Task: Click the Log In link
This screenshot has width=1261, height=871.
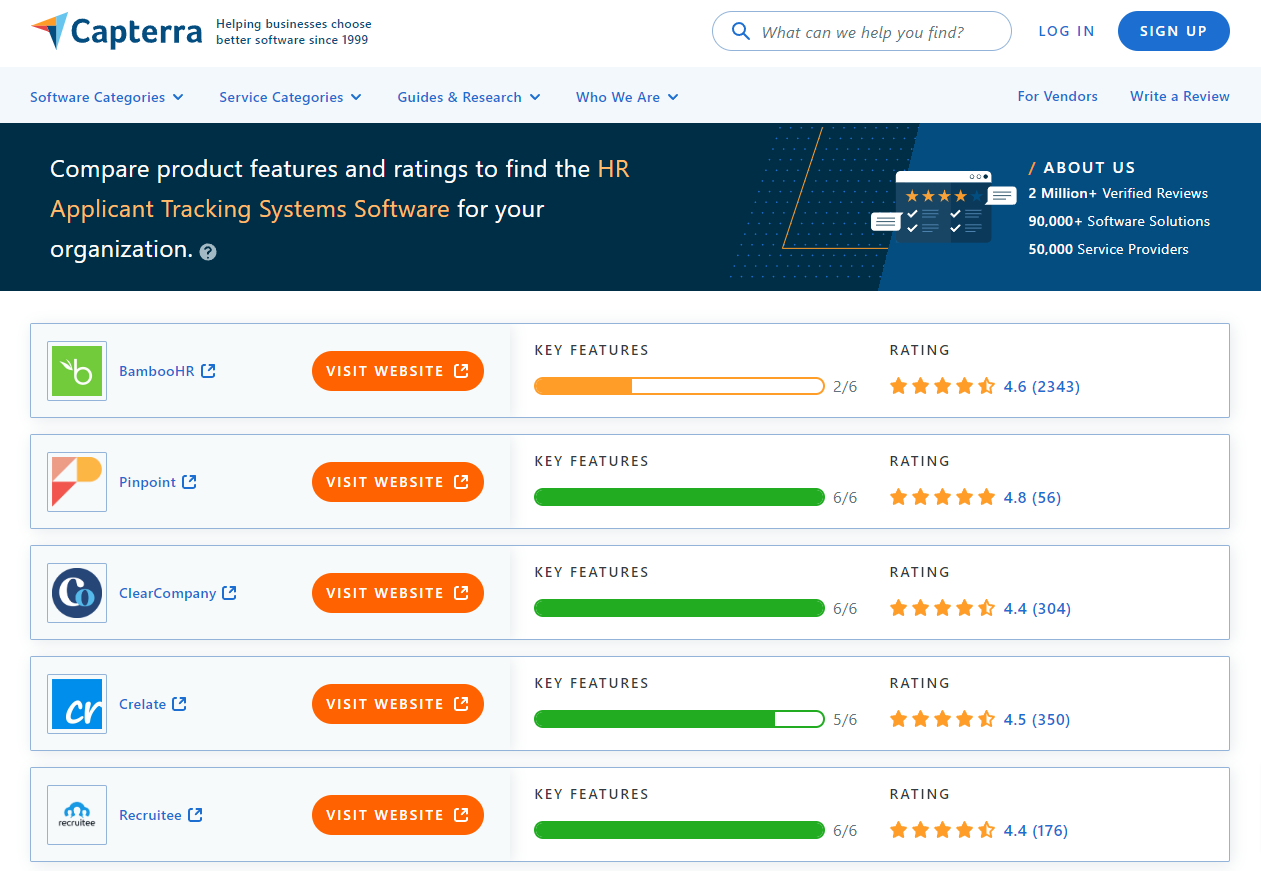Action: (1066, 31)
